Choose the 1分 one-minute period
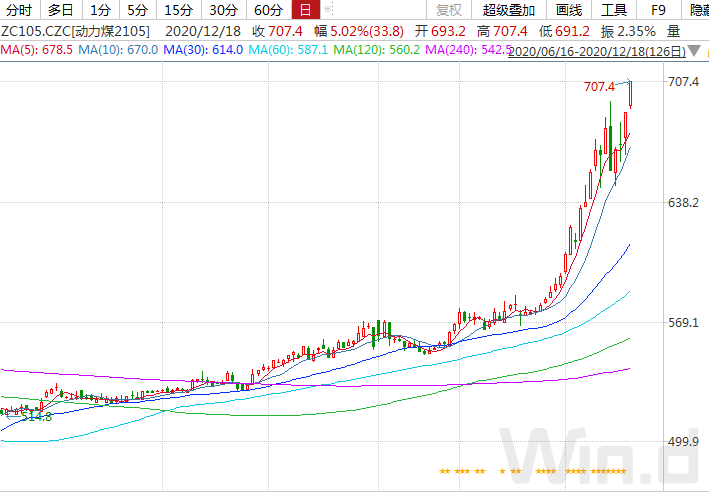Image resolution: width=709 pixels, height=494 pixels. (x=100, y=9)
